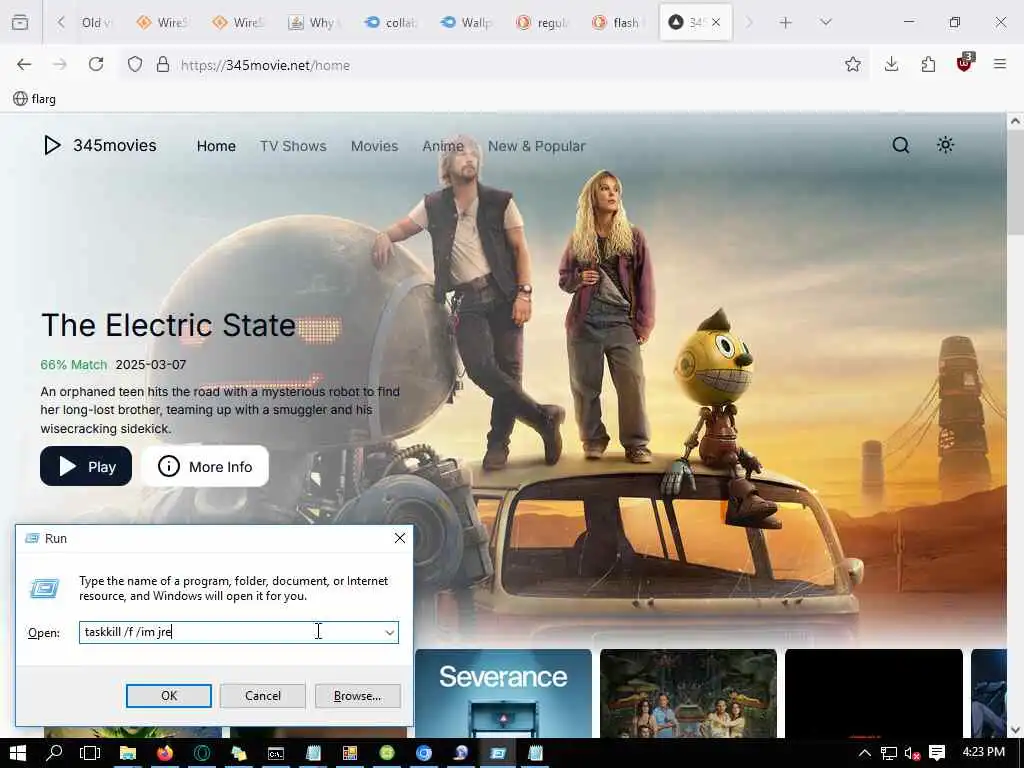Cancel the Run dialog

coord(263,696)
